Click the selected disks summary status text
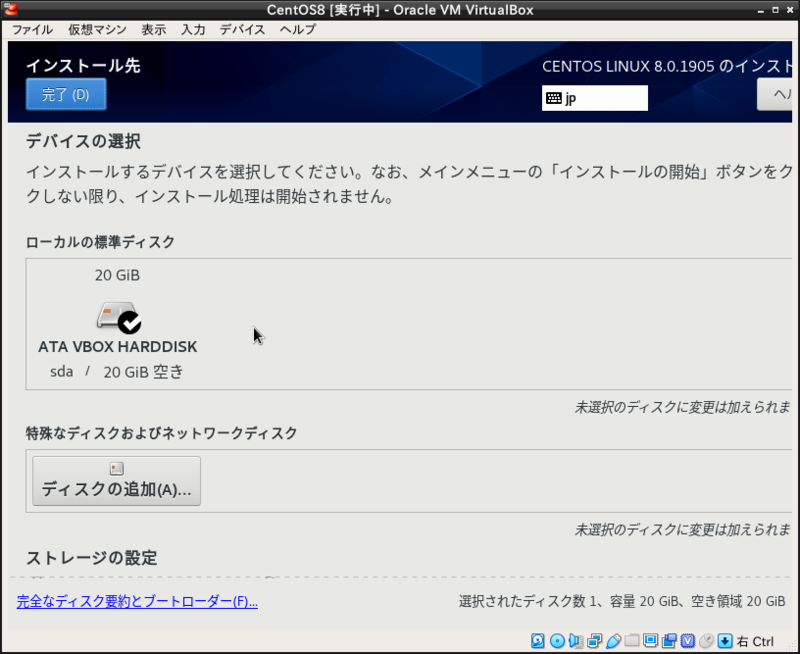Screen dimensions: 800x654 pos(622,601)
